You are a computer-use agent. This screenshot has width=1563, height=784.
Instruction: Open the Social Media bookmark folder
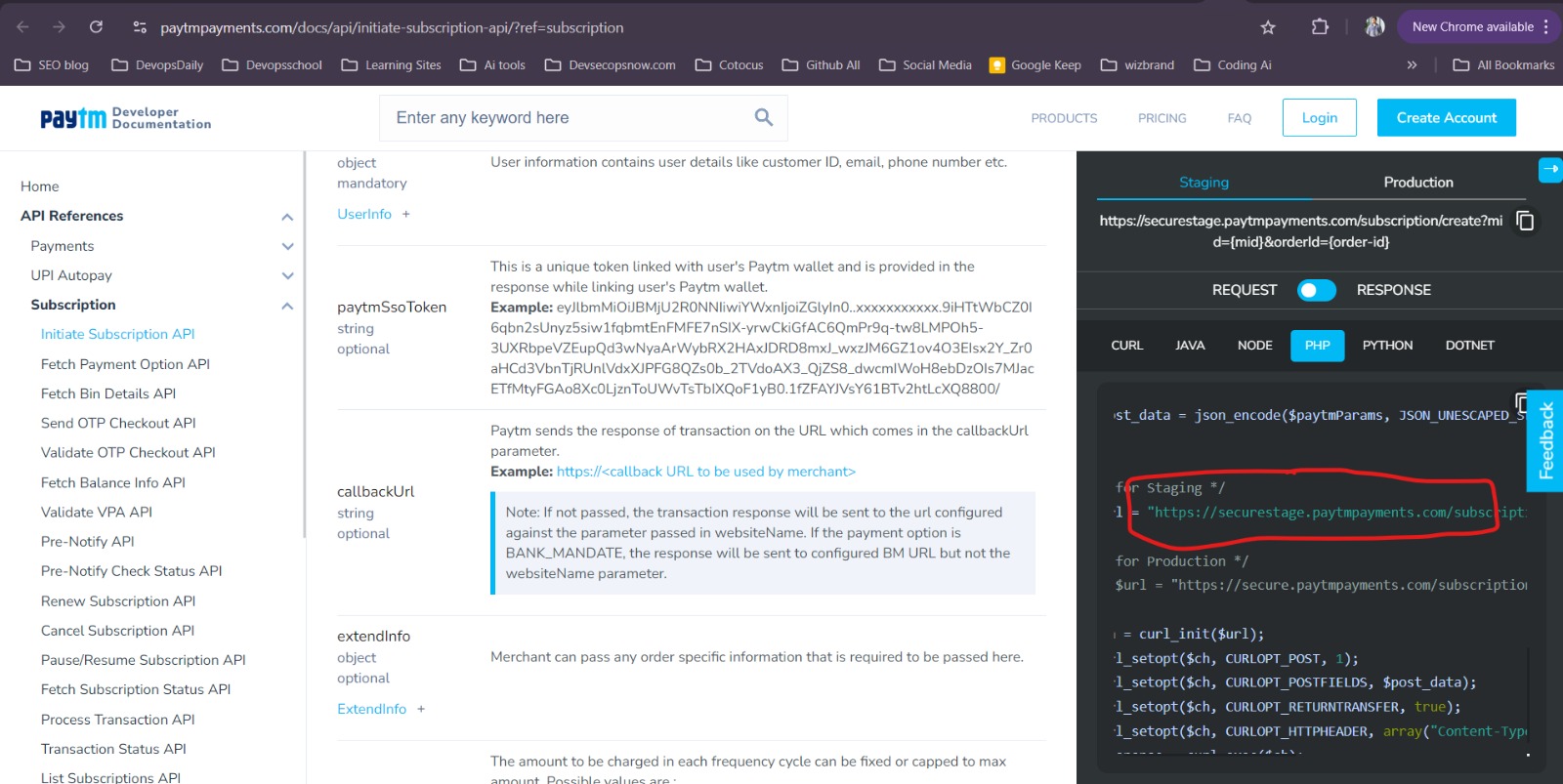tap(925, 65)
